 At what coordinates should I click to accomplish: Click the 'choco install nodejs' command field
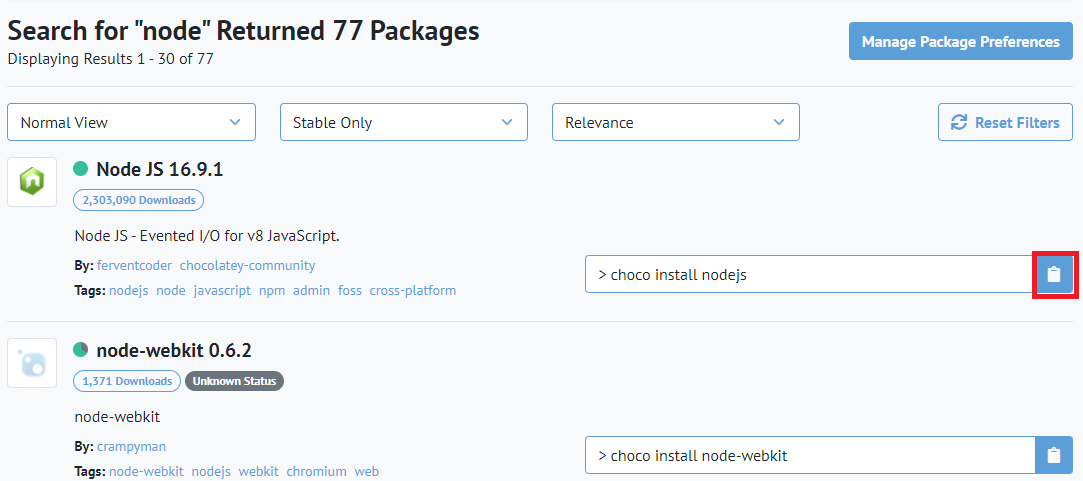point(810,274)
